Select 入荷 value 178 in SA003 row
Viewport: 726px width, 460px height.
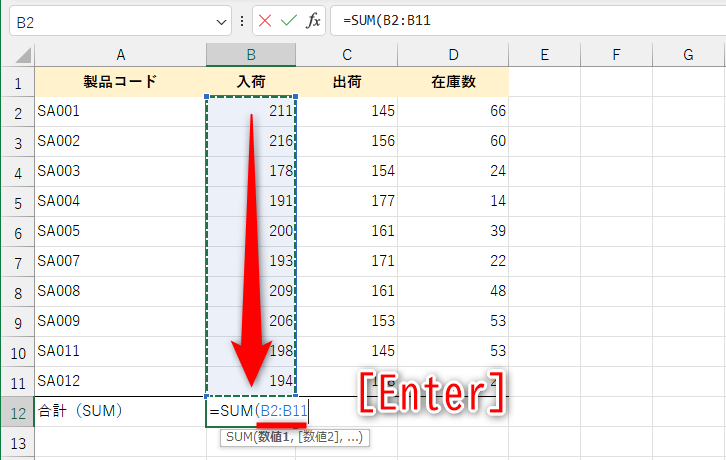pos(251,171)
